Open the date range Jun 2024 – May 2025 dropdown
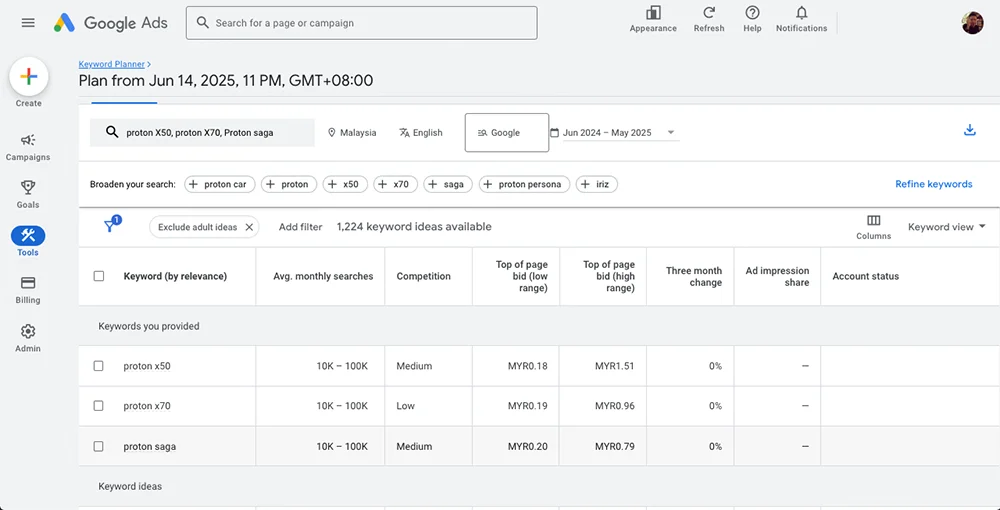This screenshot has height=510, width=1000. click(x=614, y=133)
